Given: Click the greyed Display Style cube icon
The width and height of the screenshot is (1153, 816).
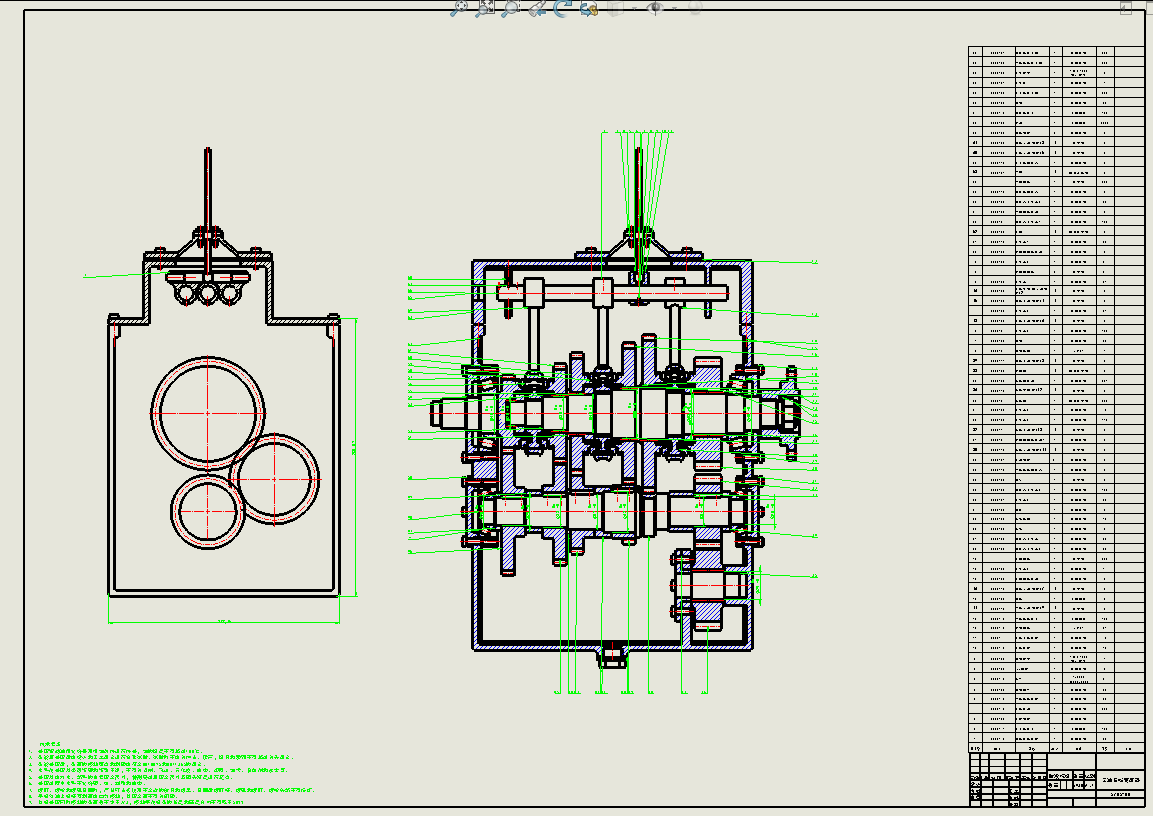Looking at the screenshot, I should (x=617, y=8).
